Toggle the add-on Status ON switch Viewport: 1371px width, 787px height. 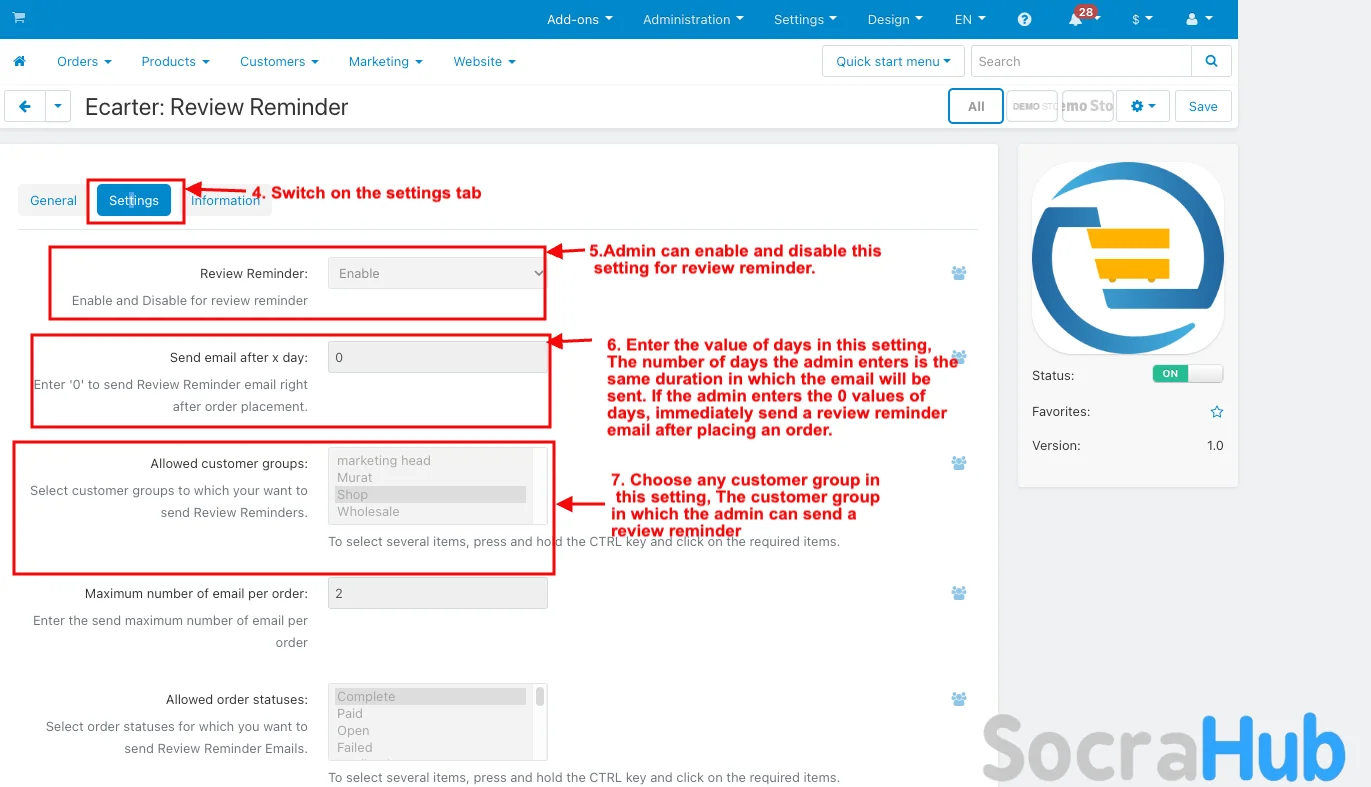[1188, 374]
